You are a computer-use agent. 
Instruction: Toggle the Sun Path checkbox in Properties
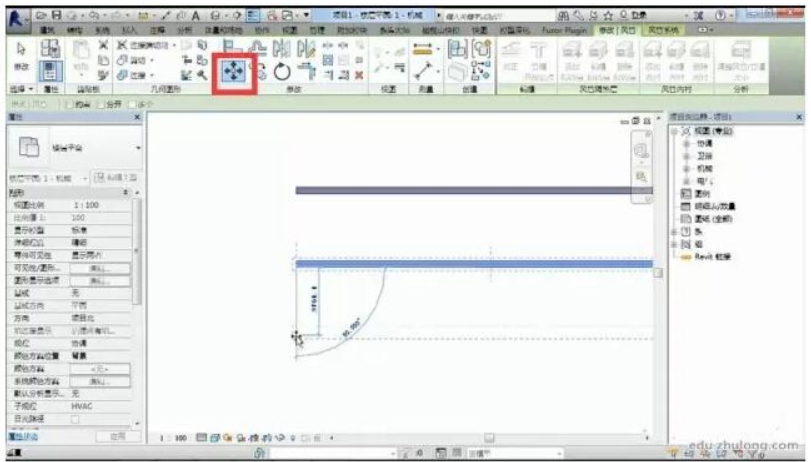(75, 420)
